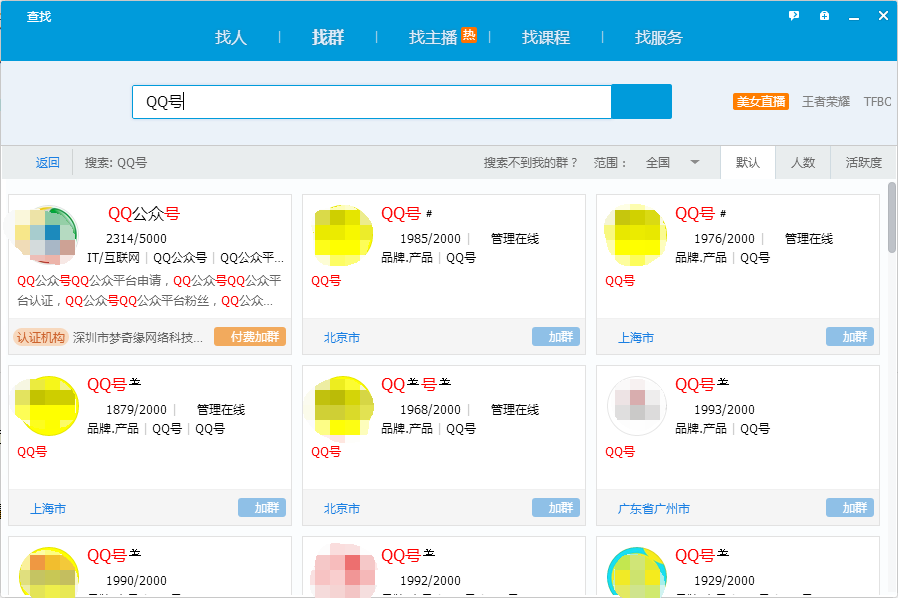Click the 认证机构 badge
The height and width of the screenshot is (598, 898).
(41, 337)
